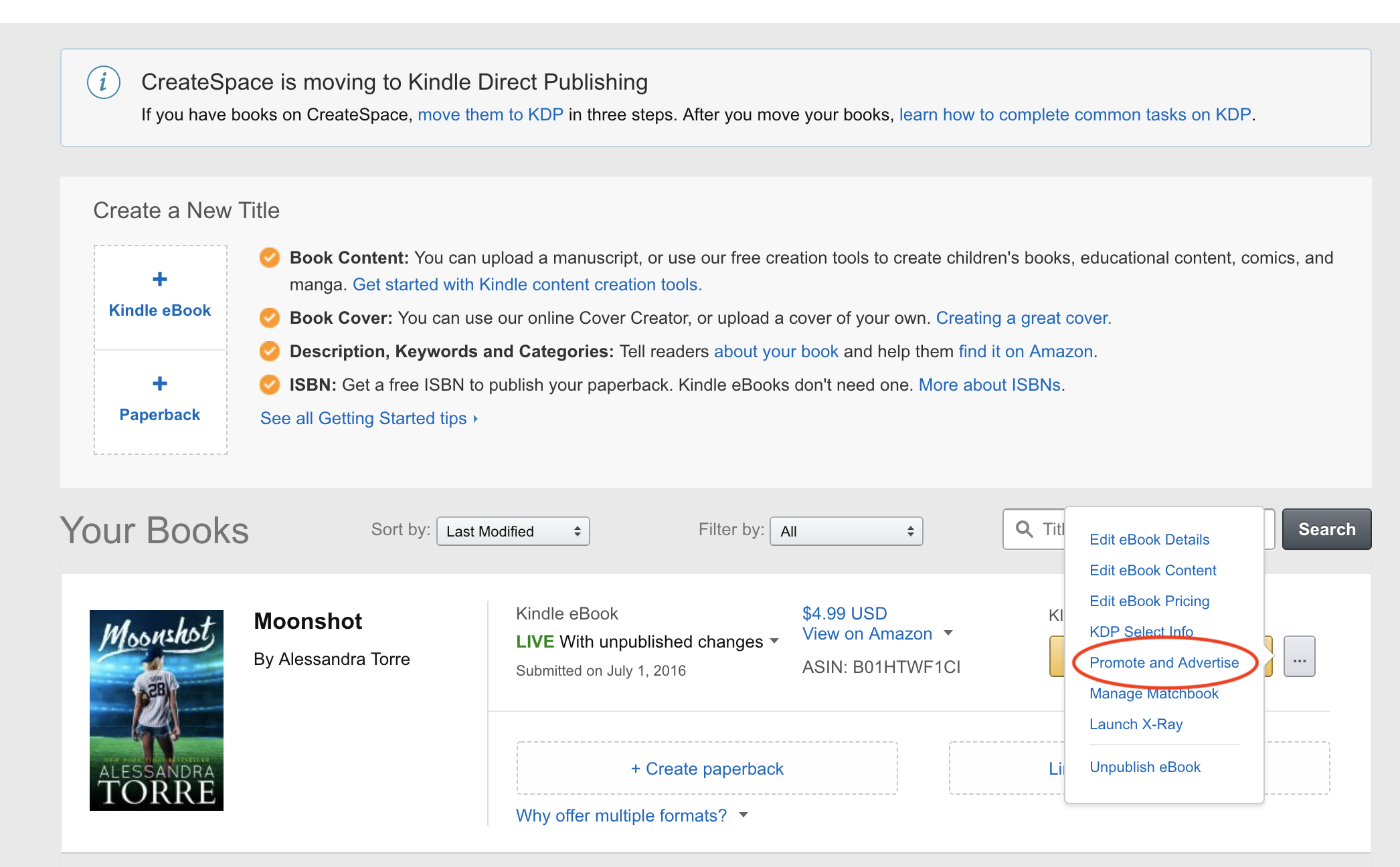Open move them to KDP link
The height and width of the screenshot is (867, 1400).
[491, 114]
